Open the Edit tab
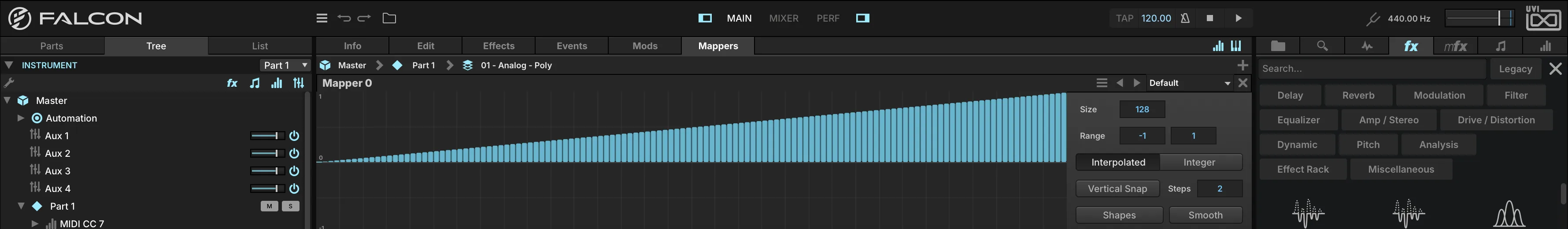This screenshot has height=229, width=1568. click(x=425, y=46)
